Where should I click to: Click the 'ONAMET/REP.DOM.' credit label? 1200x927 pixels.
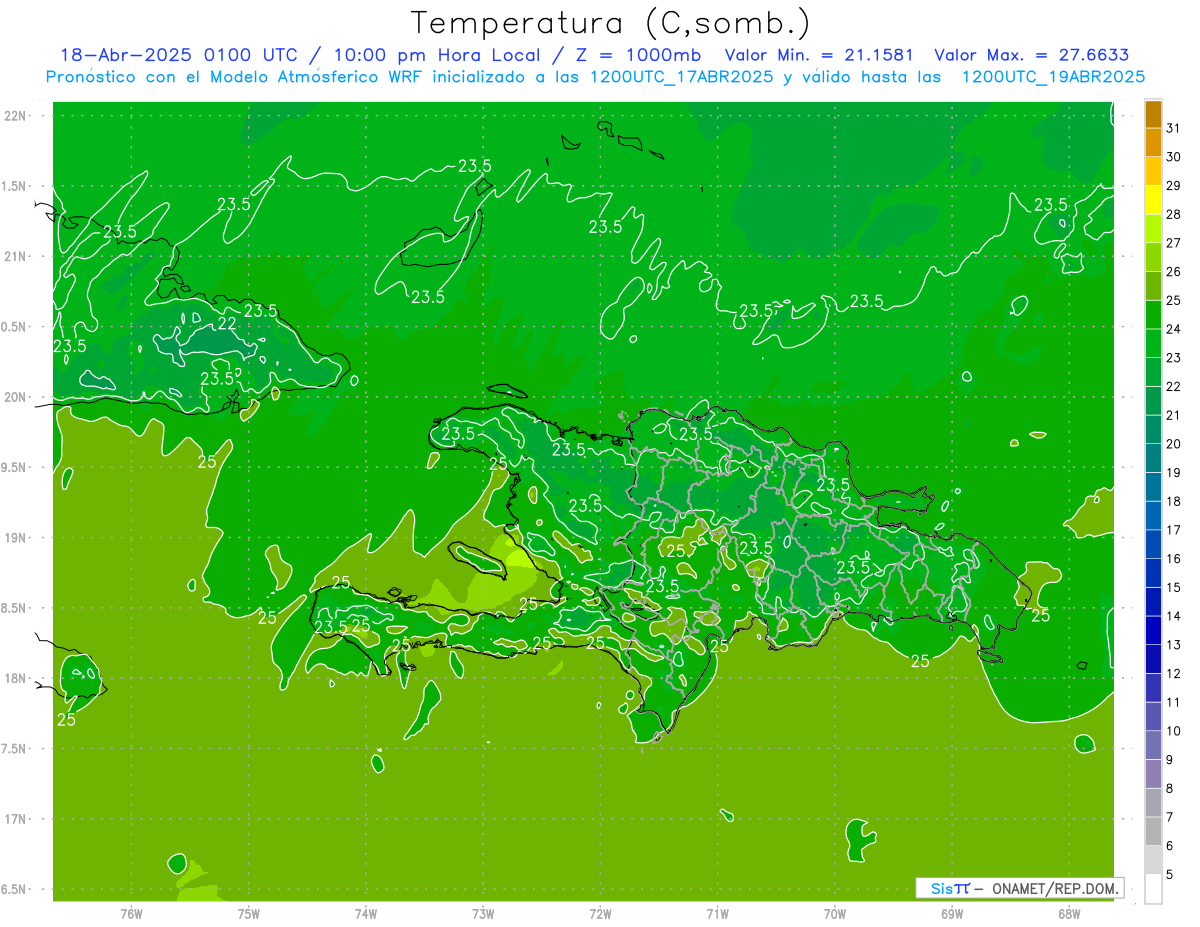(1055, 888)
